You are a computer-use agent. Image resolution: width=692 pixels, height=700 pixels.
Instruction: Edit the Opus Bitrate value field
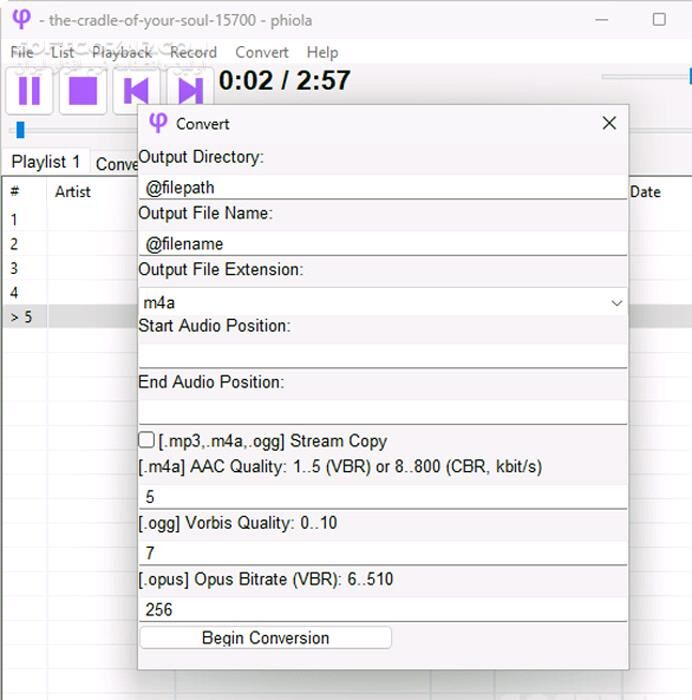382,609
